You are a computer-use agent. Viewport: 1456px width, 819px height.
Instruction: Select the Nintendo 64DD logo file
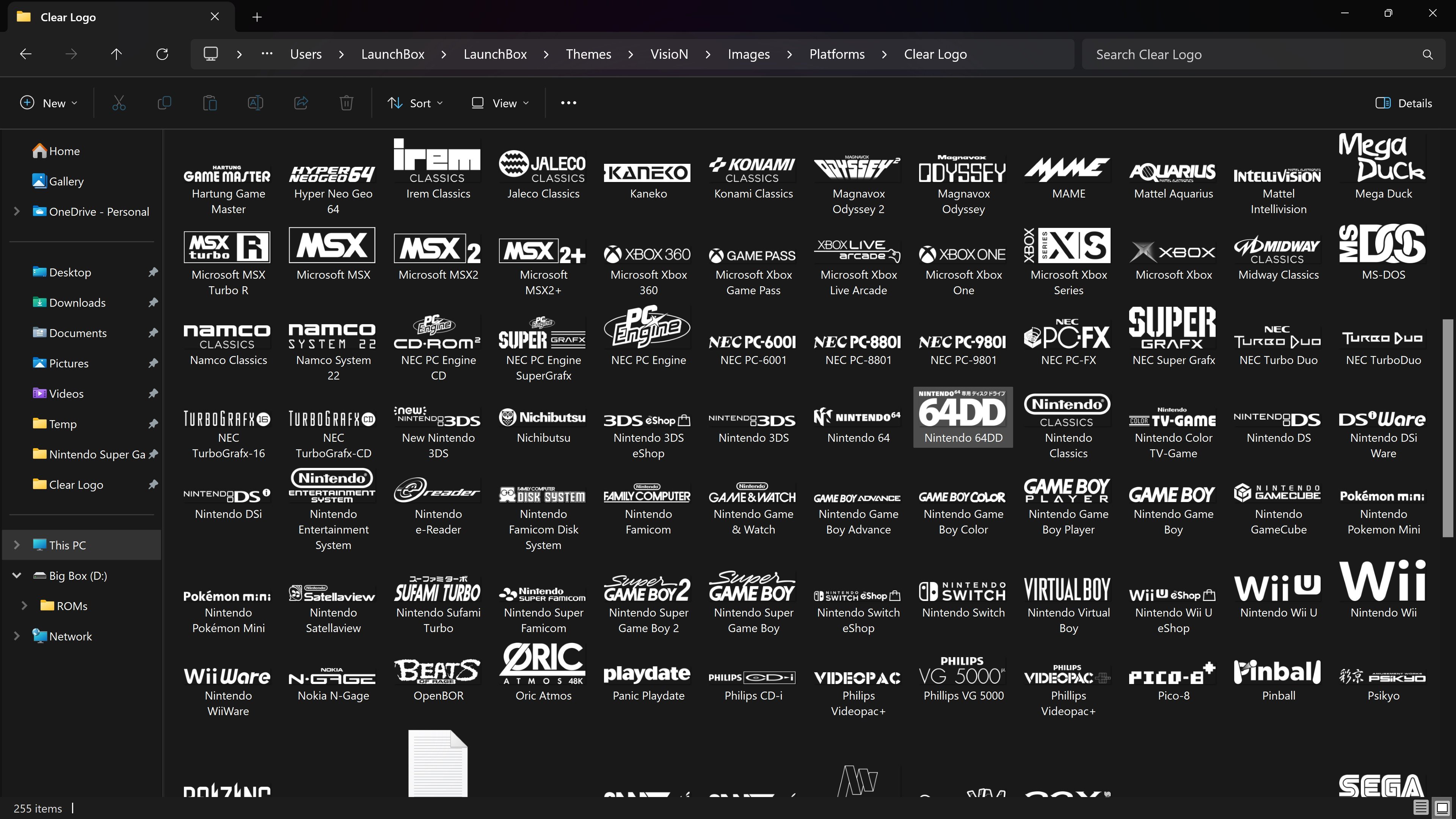point(963,417)
